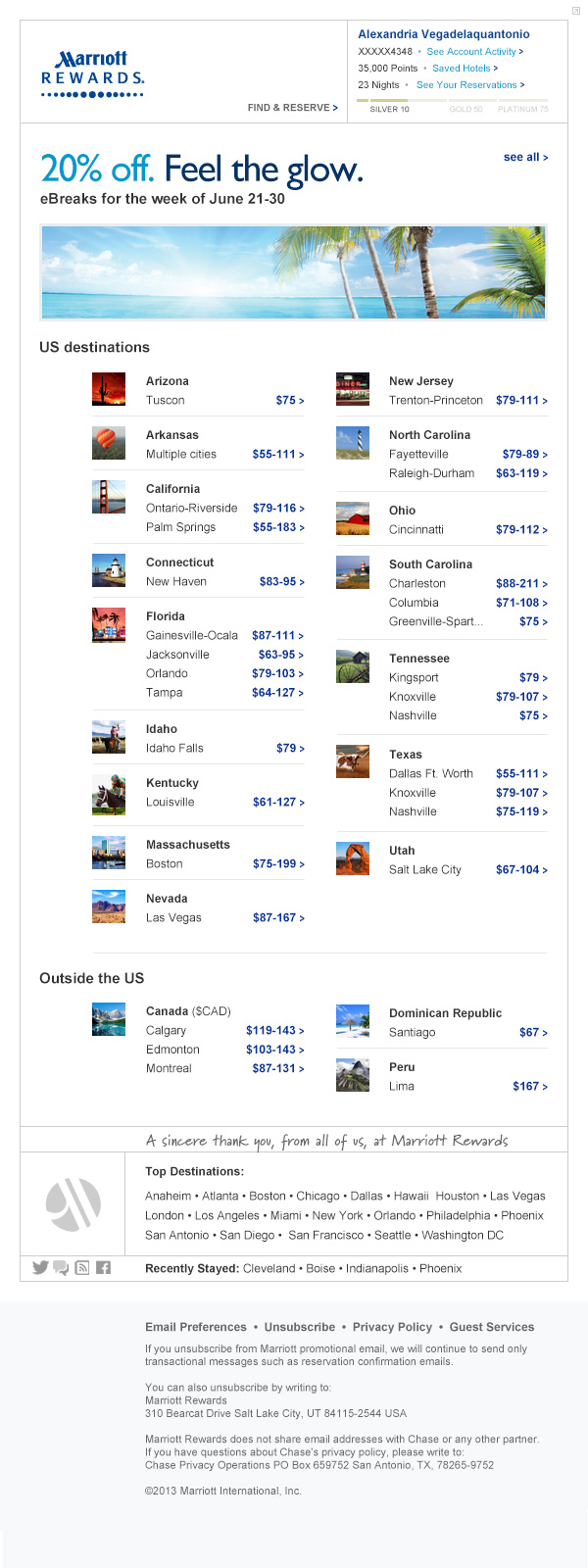Click See Your Reservations link

click(470, 85)
